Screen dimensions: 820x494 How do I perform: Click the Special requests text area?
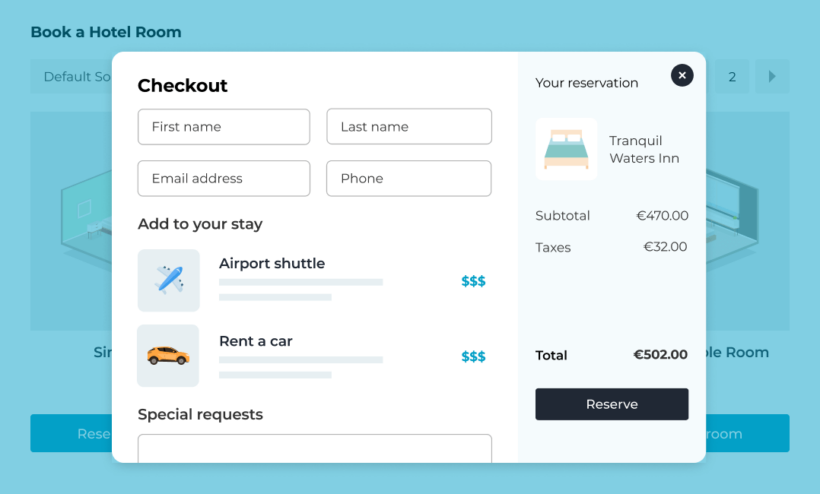(315, 448)
